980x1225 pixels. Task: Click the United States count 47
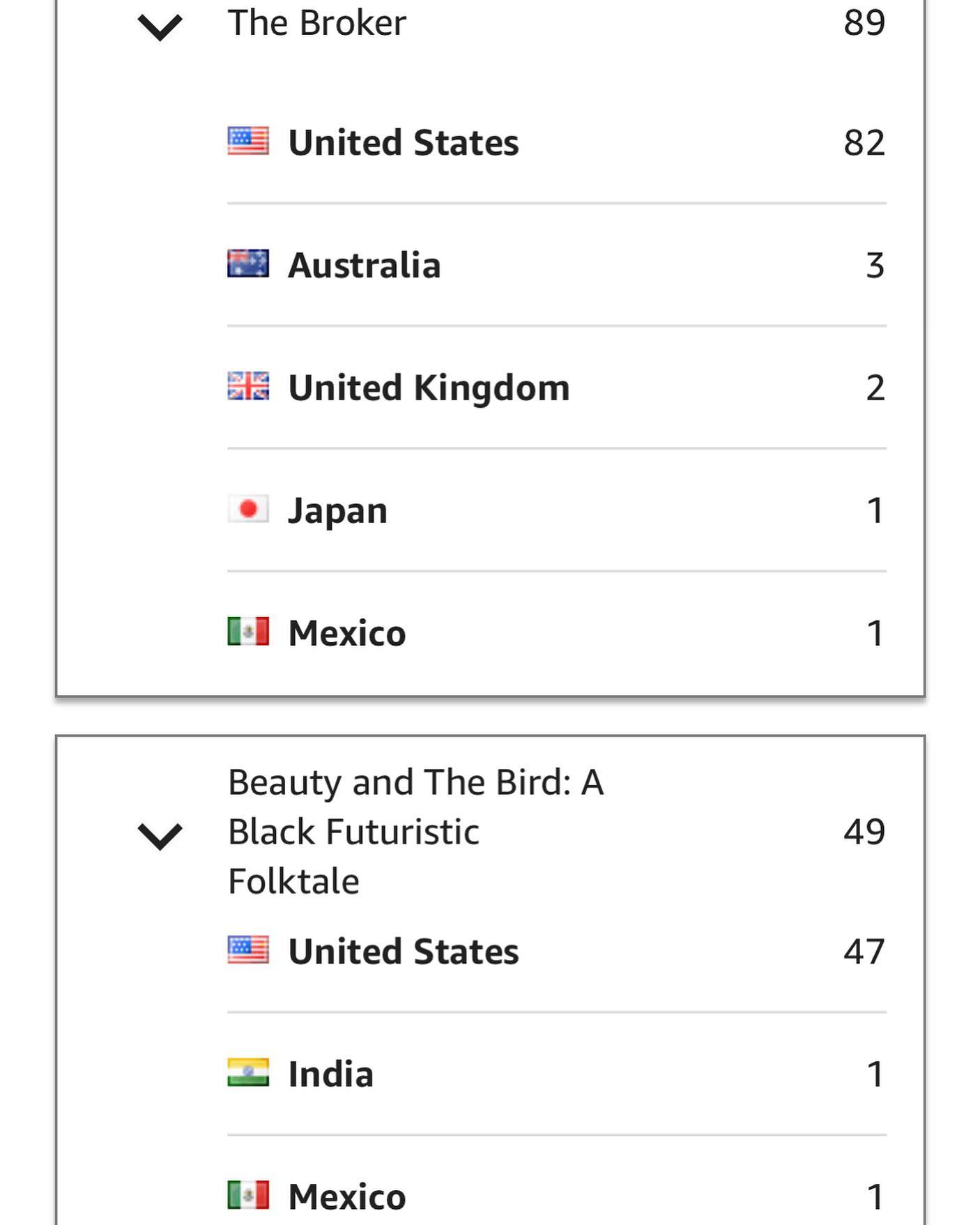coord(864,951)
